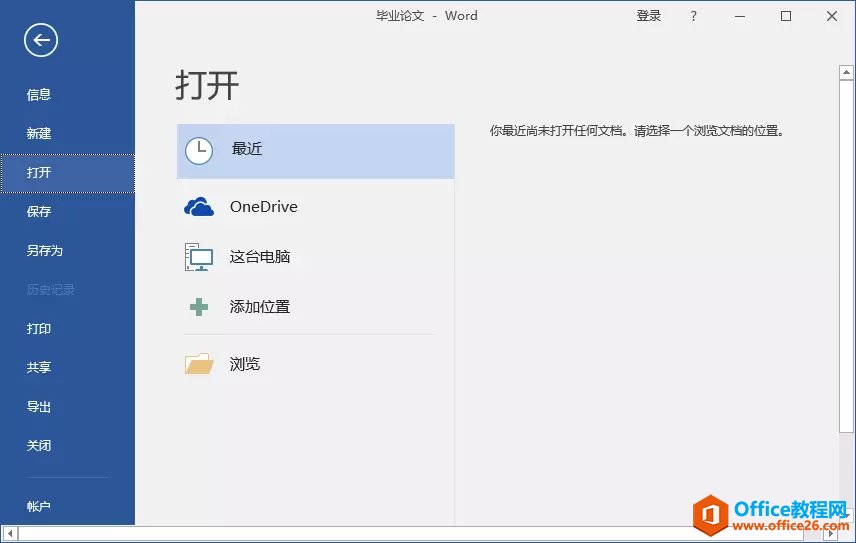Click the back arrow circle icon
This screenshot has height=543, width=856.
[x=41, y=40]
